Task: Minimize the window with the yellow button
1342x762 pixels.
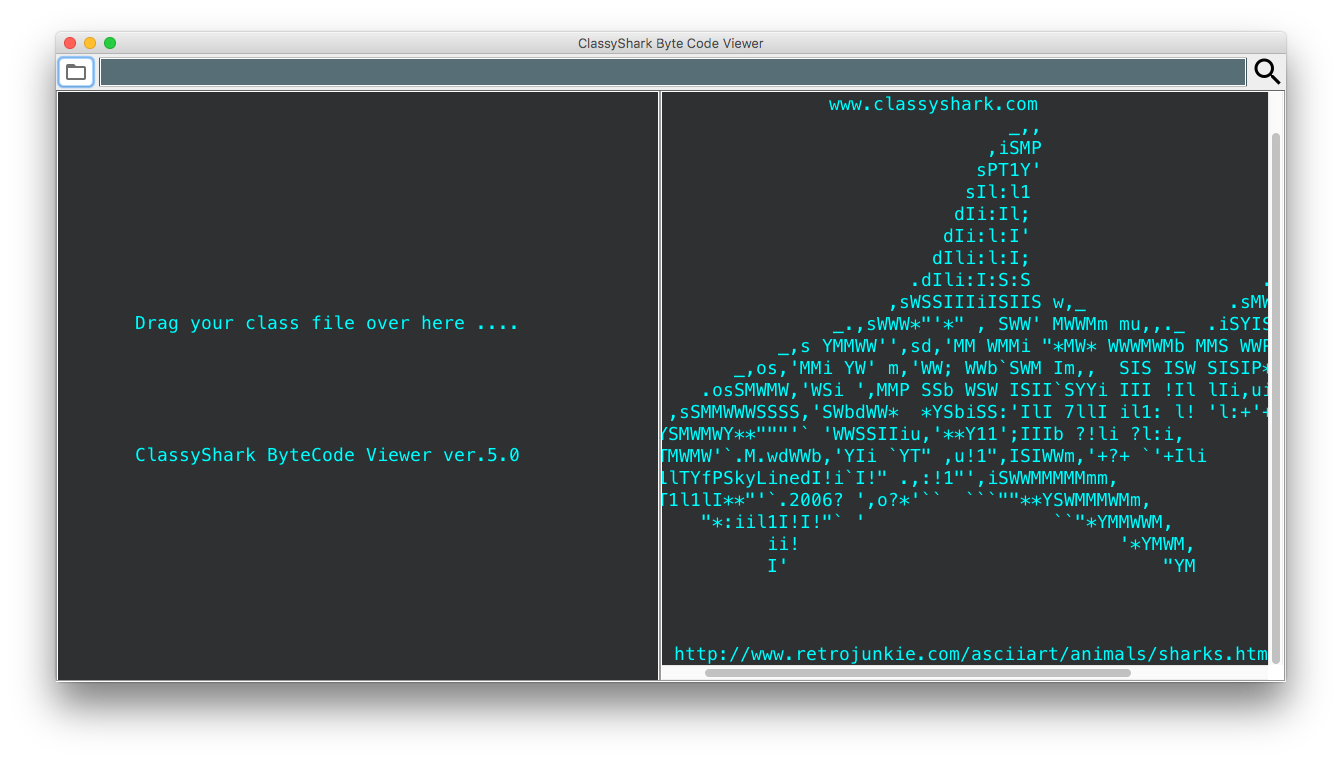Action: click(90, 43)
